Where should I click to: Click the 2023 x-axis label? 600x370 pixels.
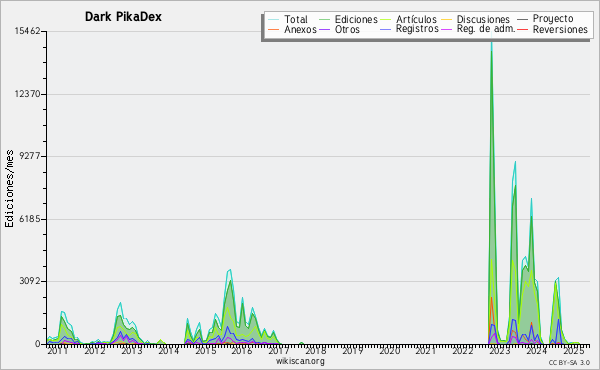500,350
